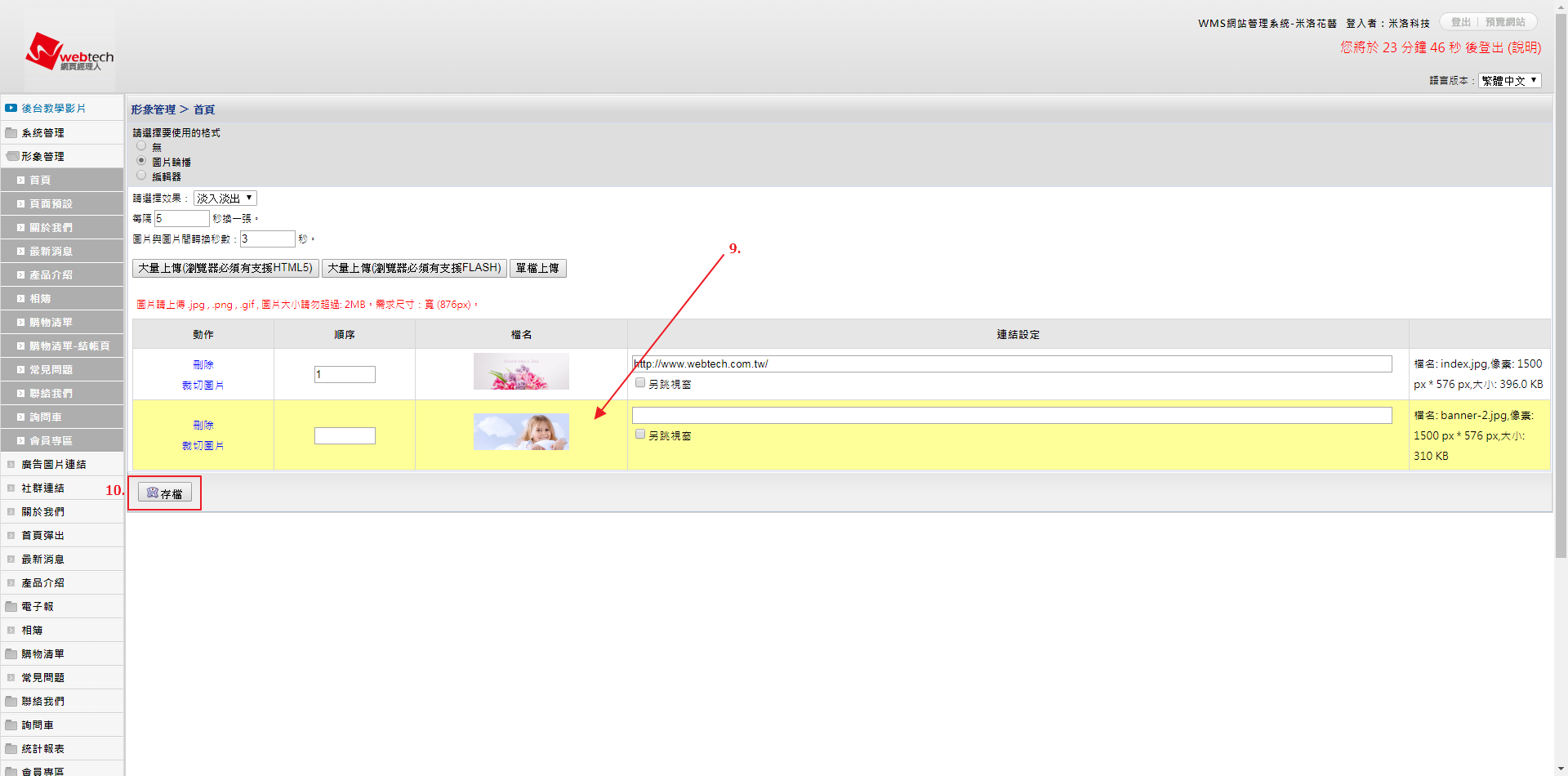This screenshot has height=776, width=1568.
Task: Click the folder icon beside 聯絡我們
Action: 11,701
